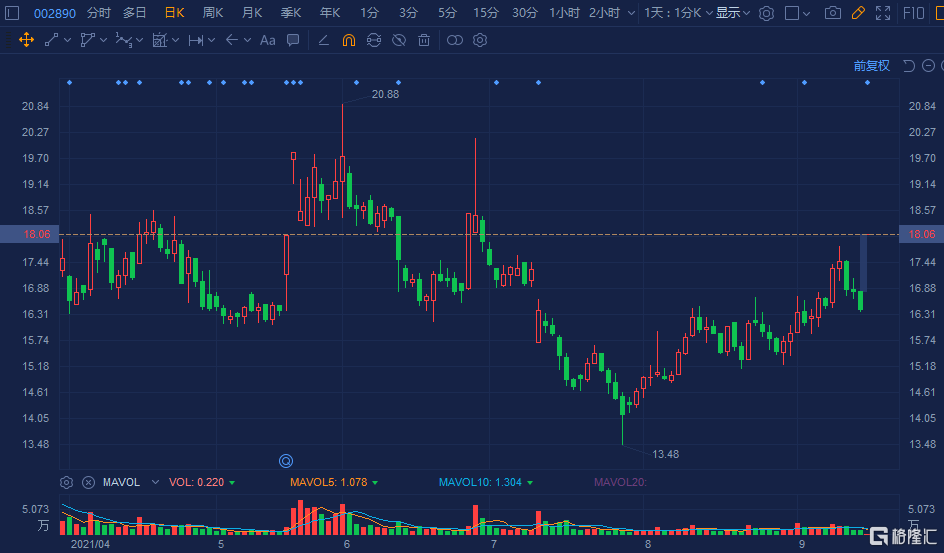The width and height of the screenshot is (944, 553).
Task: Toggle hide all drawings eye icon
Action: click(399, 40)
